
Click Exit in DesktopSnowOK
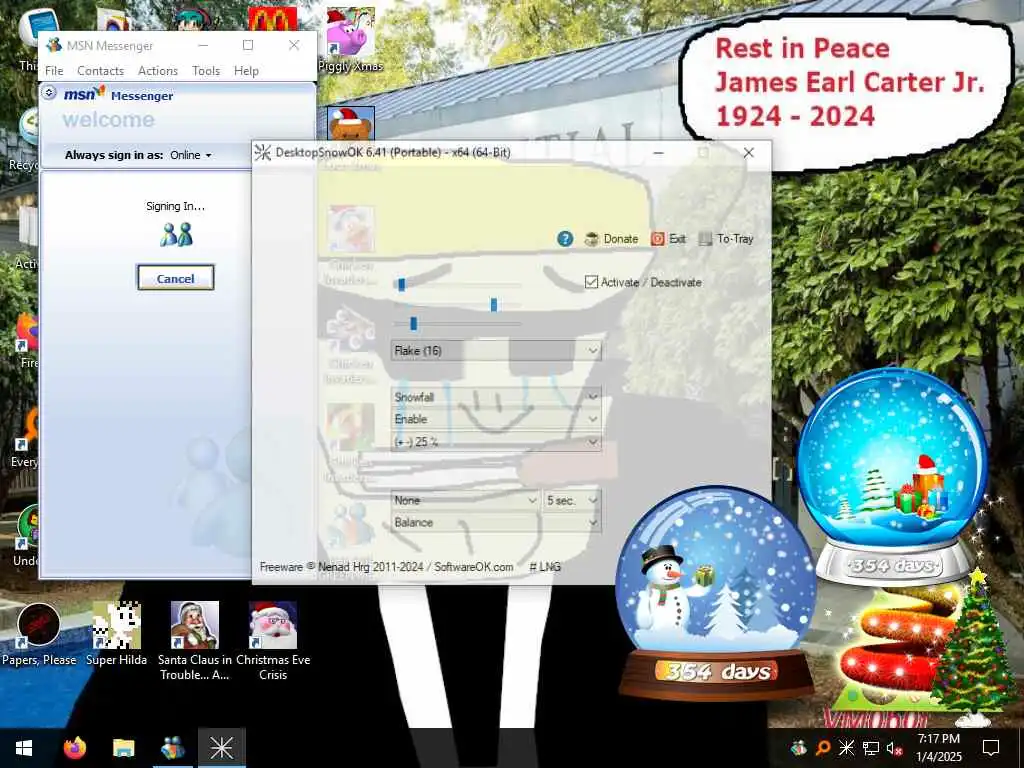click(669, 239)
